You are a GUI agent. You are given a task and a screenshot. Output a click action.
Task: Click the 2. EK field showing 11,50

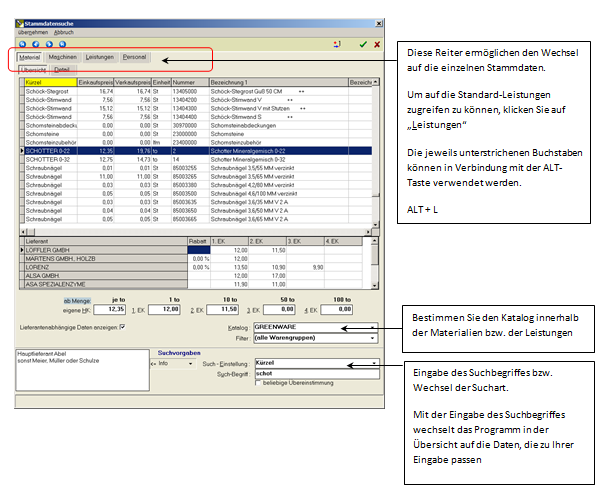coord(222,309)
